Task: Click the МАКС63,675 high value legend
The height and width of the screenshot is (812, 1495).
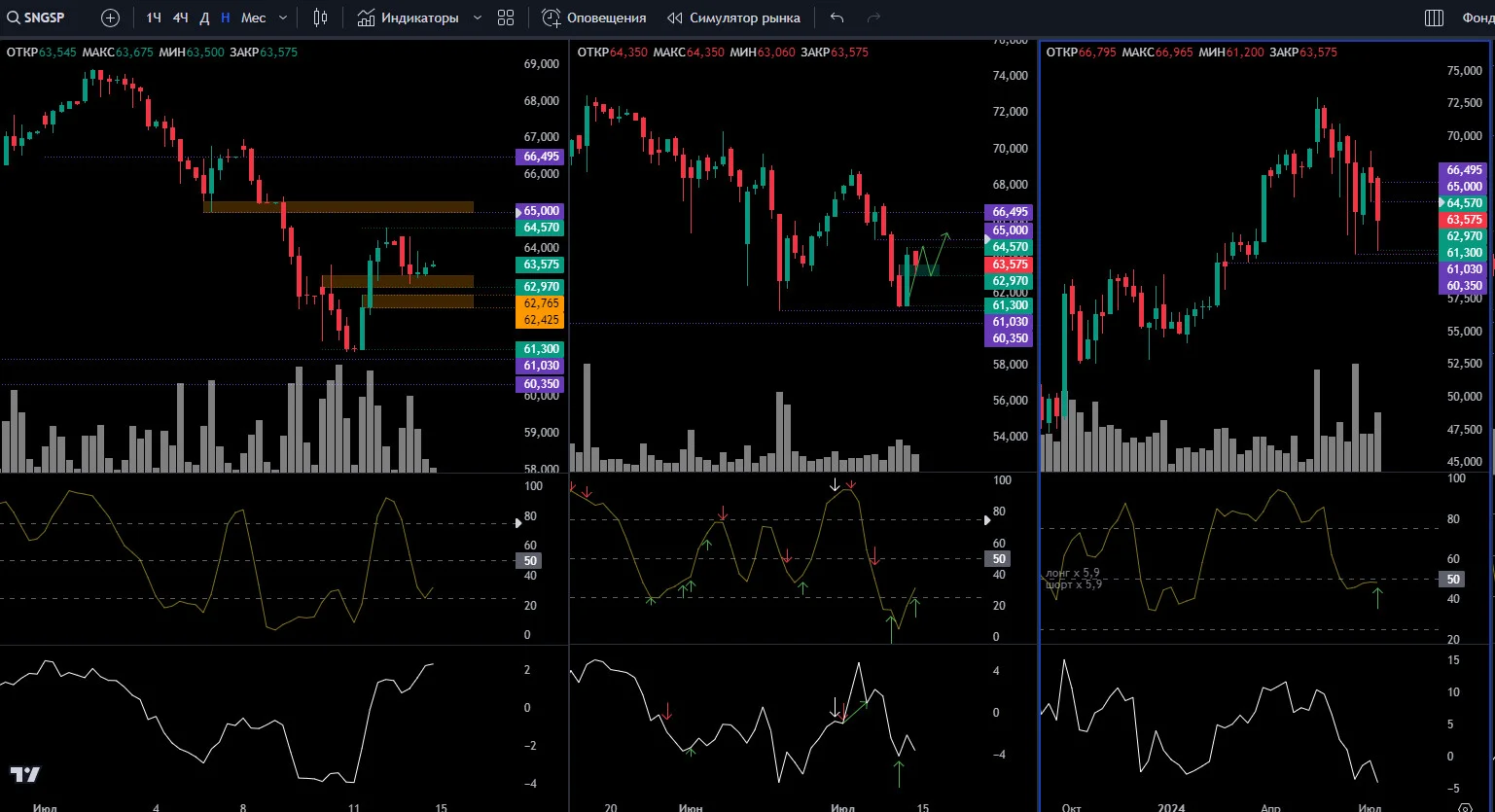Action: [x=118, y=53]
